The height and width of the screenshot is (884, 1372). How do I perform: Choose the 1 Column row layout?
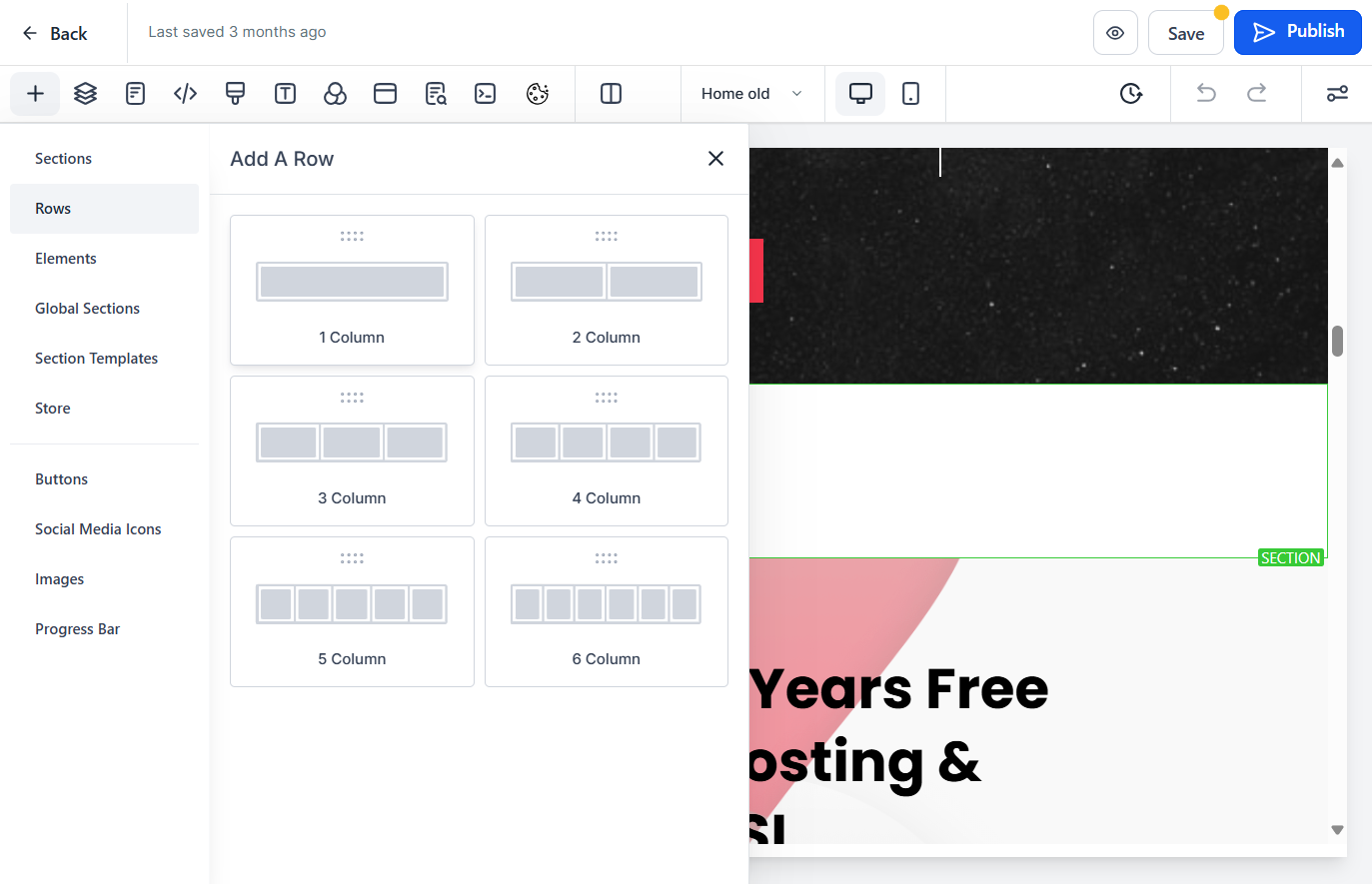[352, 290]
